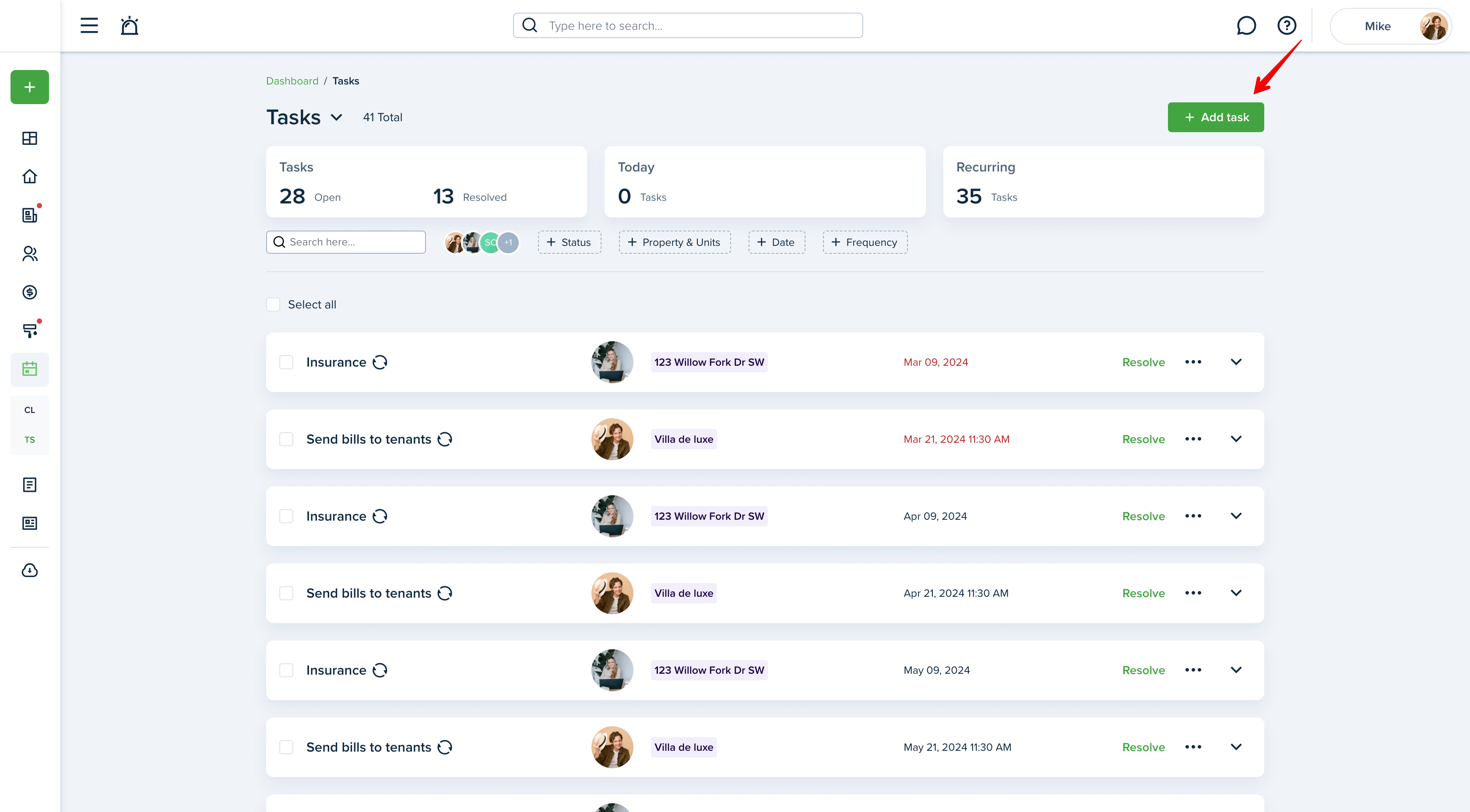Open the Today 0 Tasks card
Screen dimensions: 1470x812
[x=765, y=182]
